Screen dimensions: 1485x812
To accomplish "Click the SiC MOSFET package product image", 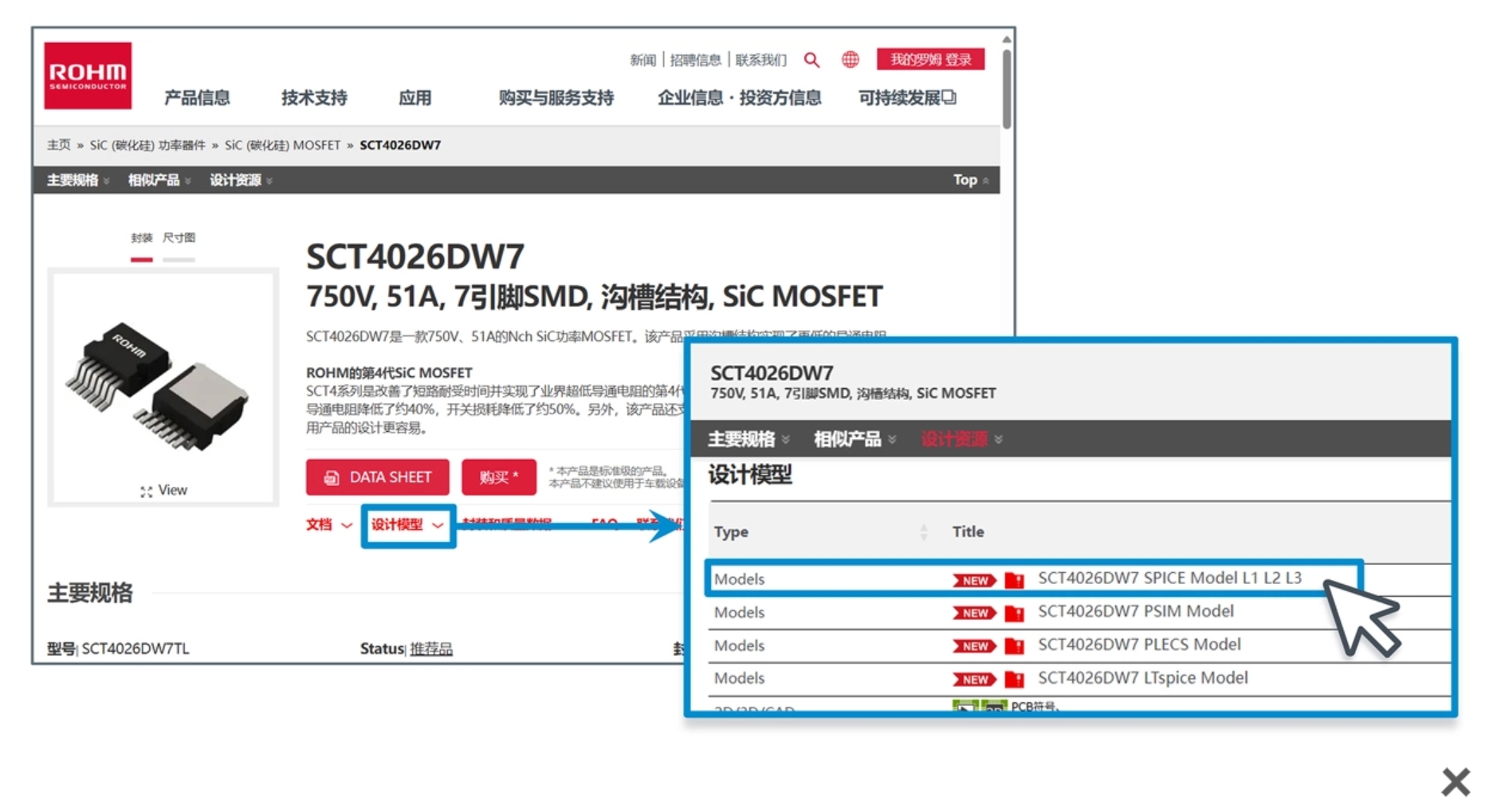I will pos(157,386).
